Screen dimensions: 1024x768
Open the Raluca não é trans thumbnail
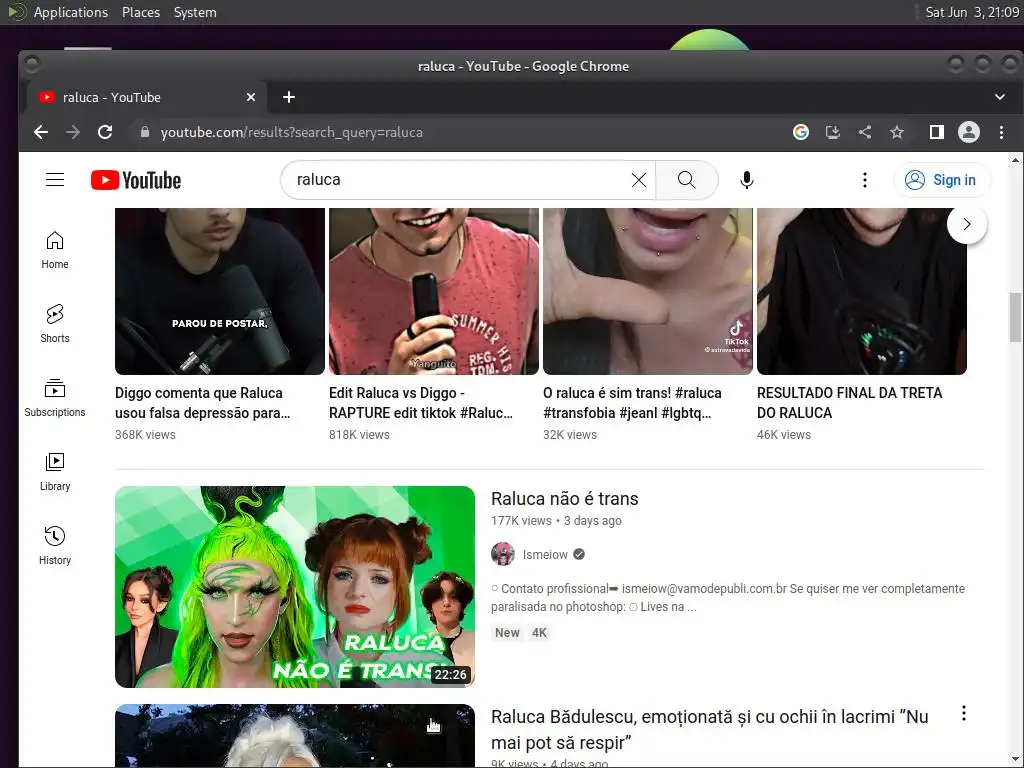pos(295,586)
